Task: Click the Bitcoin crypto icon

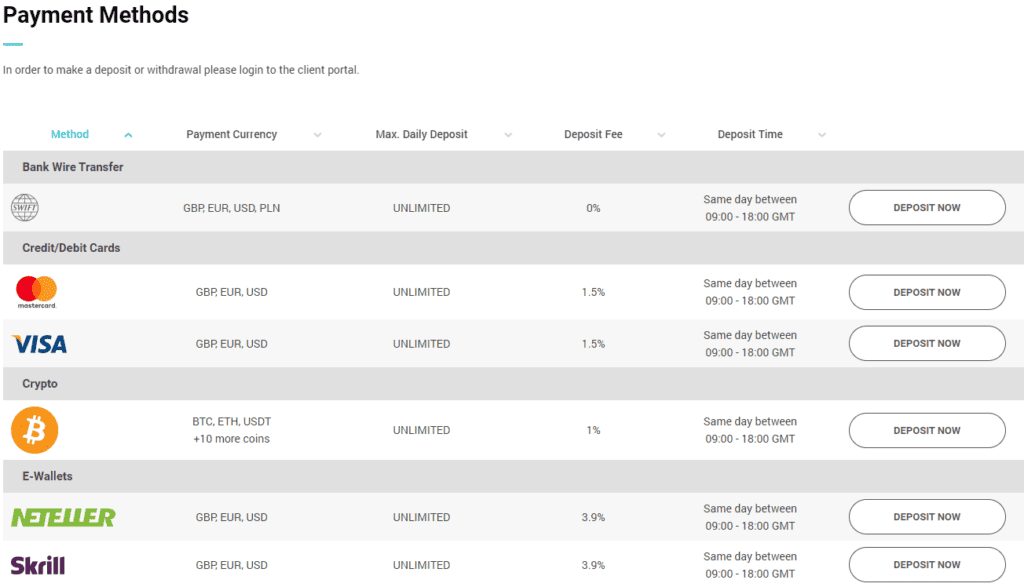Action: point(35,430)
